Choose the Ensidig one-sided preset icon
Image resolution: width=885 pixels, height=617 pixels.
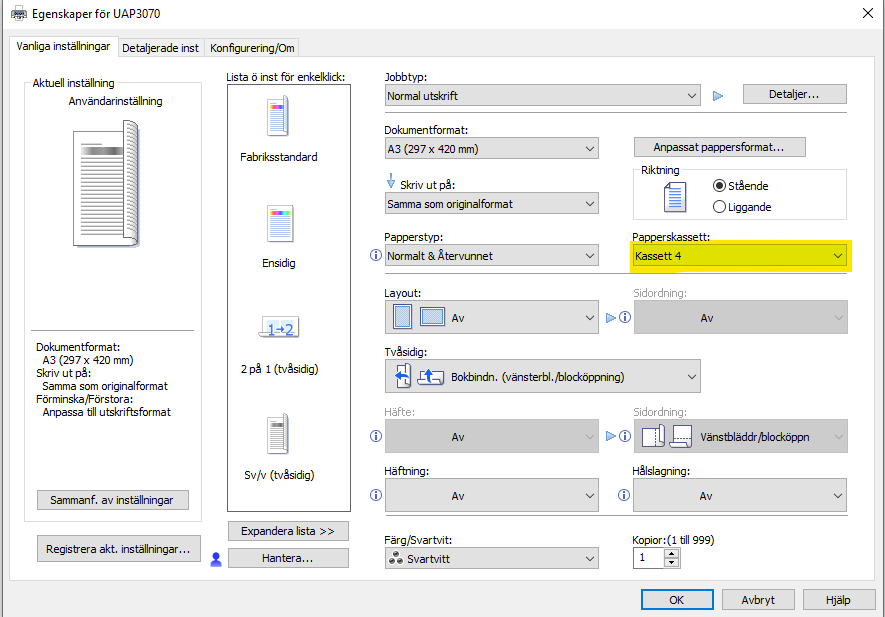pyautogui.click(x=278, y=225)
